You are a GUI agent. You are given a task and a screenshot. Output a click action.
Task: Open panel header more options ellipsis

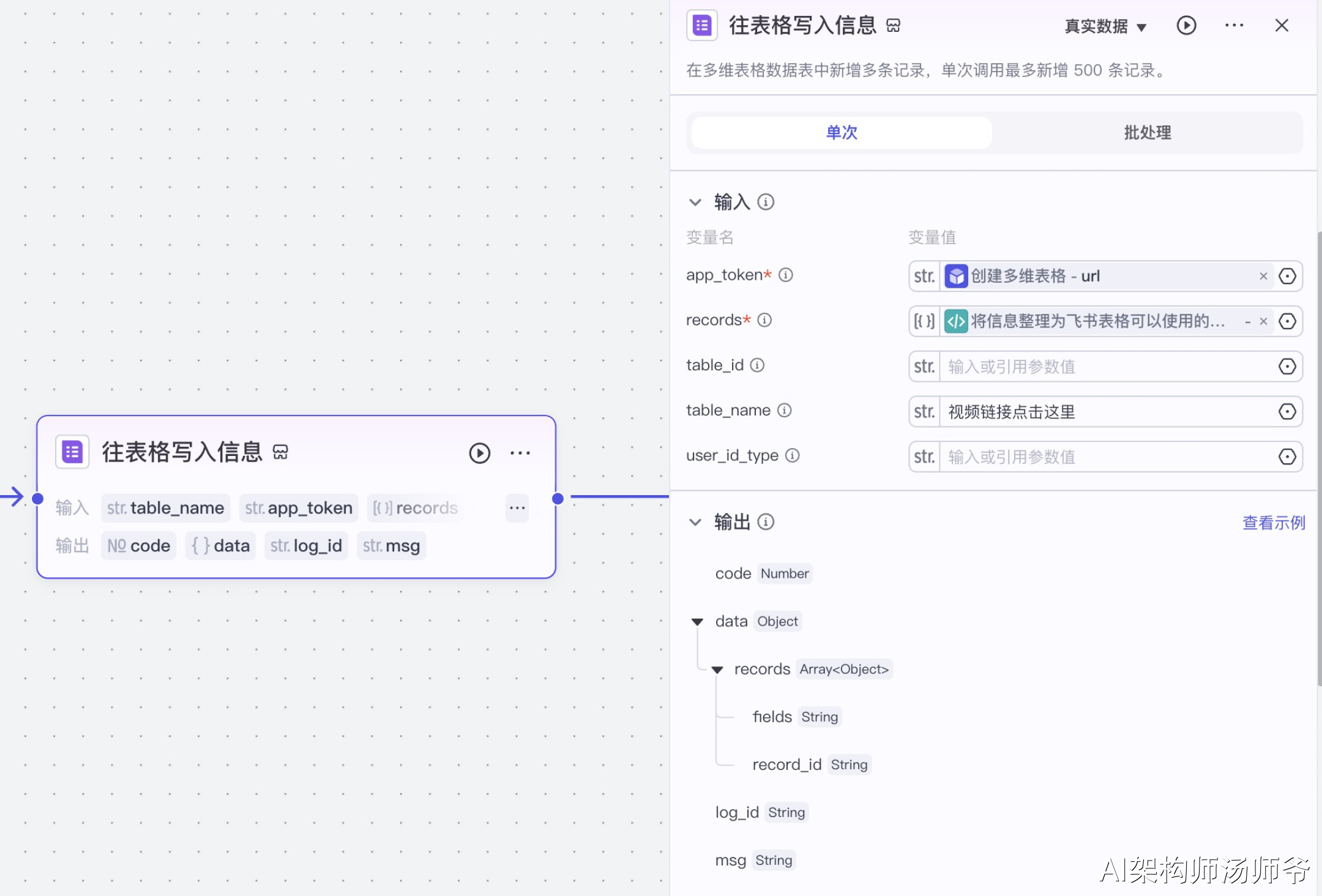point(1234,26)
